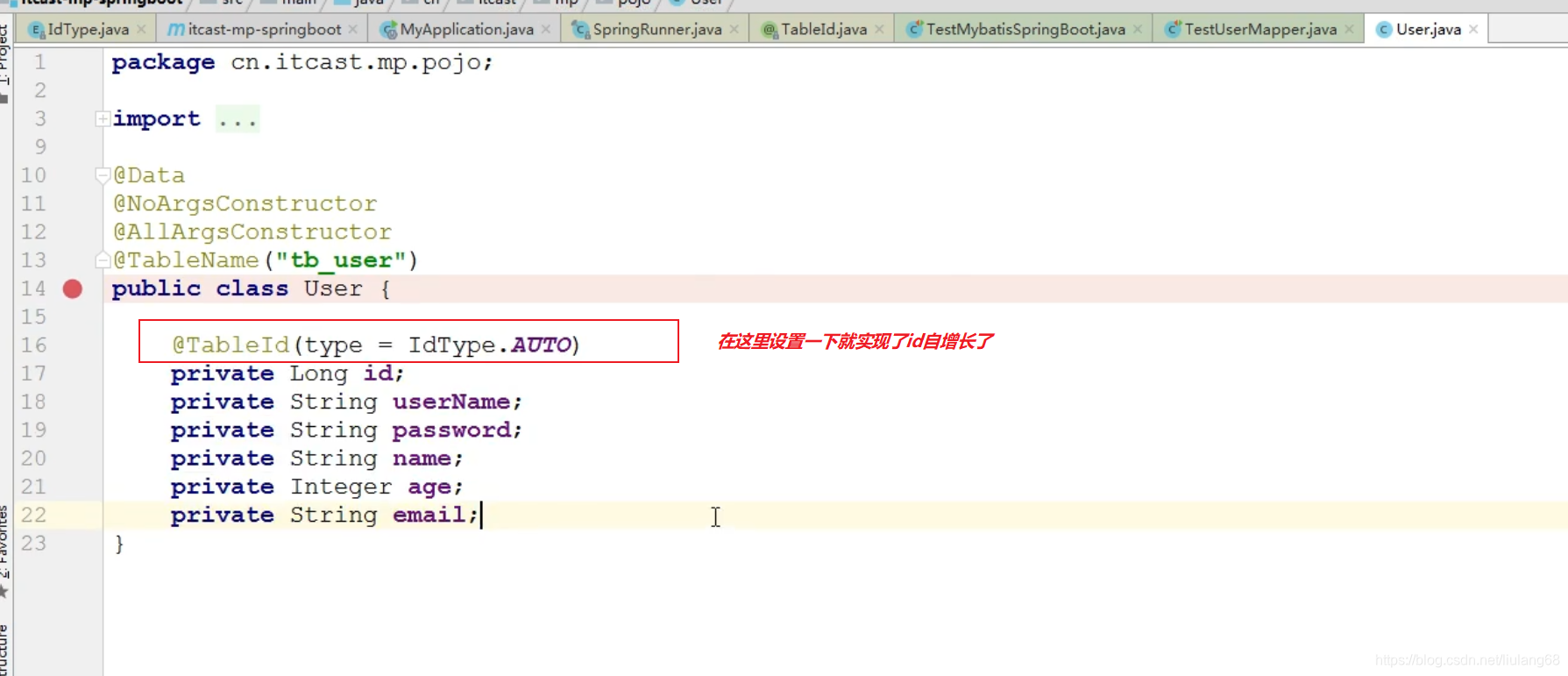Click the @TableId annotation
Image resolution: width=1568 pixels, height=676 pixels.
point(231,345)
